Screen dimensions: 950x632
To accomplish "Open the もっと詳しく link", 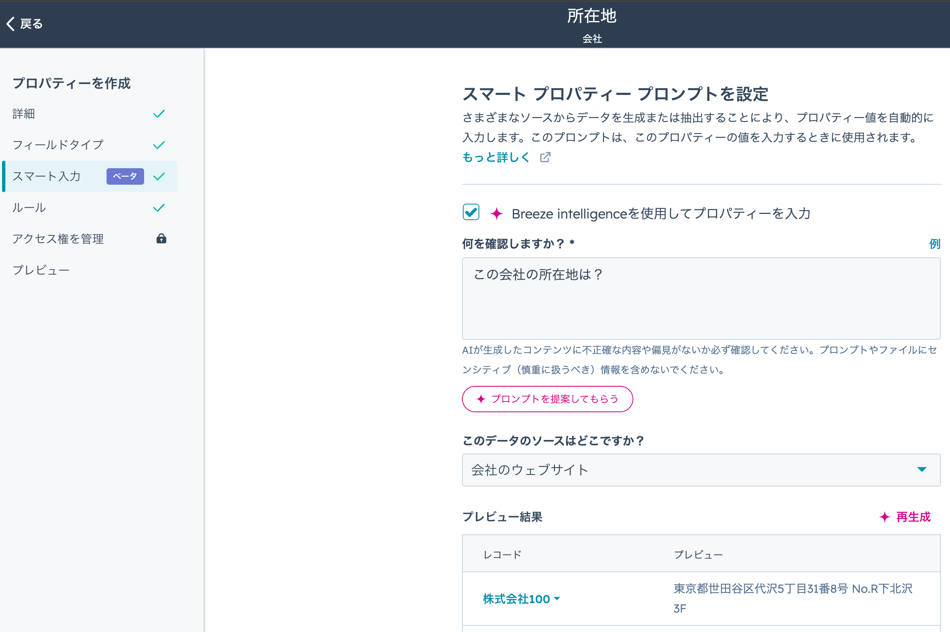I will [x=496, y=157].
